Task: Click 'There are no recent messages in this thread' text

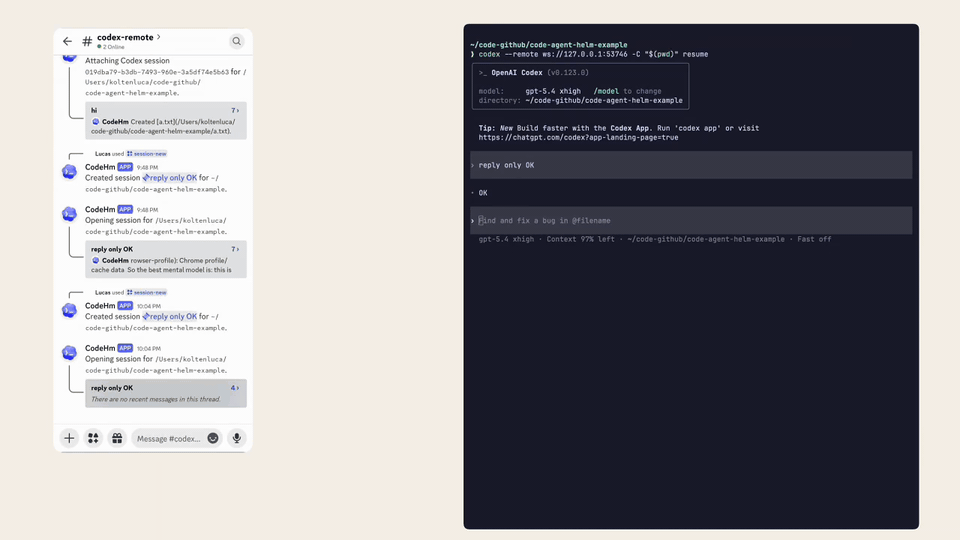Action: [x=156, y=399]
